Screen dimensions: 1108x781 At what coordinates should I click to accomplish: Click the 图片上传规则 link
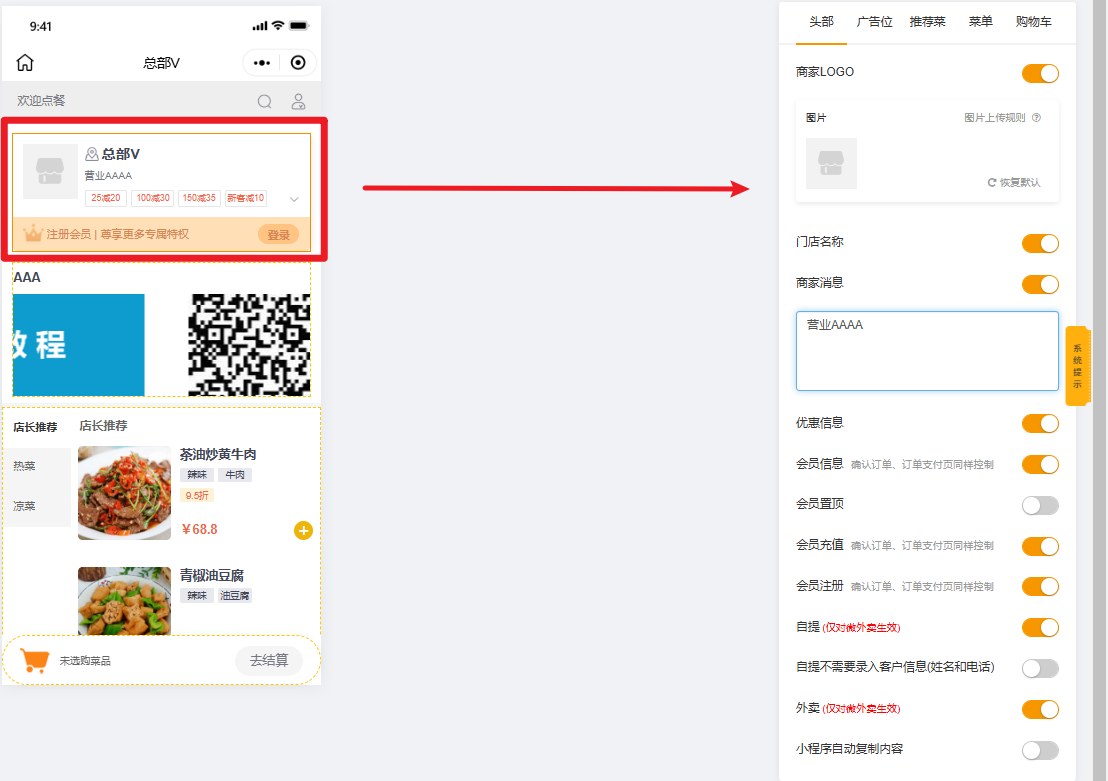click(994, 117)
